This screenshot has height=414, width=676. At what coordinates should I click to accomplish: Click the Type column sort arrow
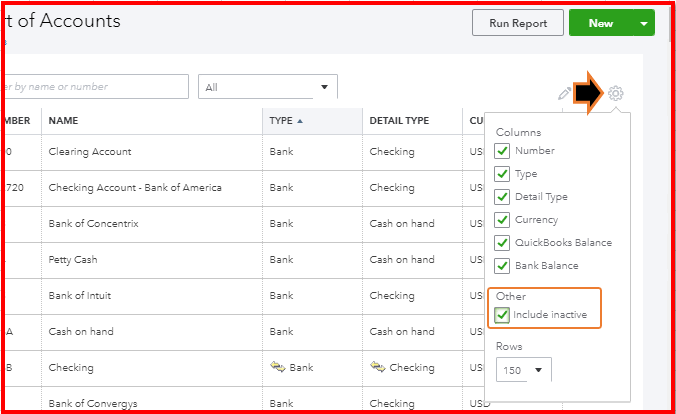pyautogui.click(x=300, y=121)
